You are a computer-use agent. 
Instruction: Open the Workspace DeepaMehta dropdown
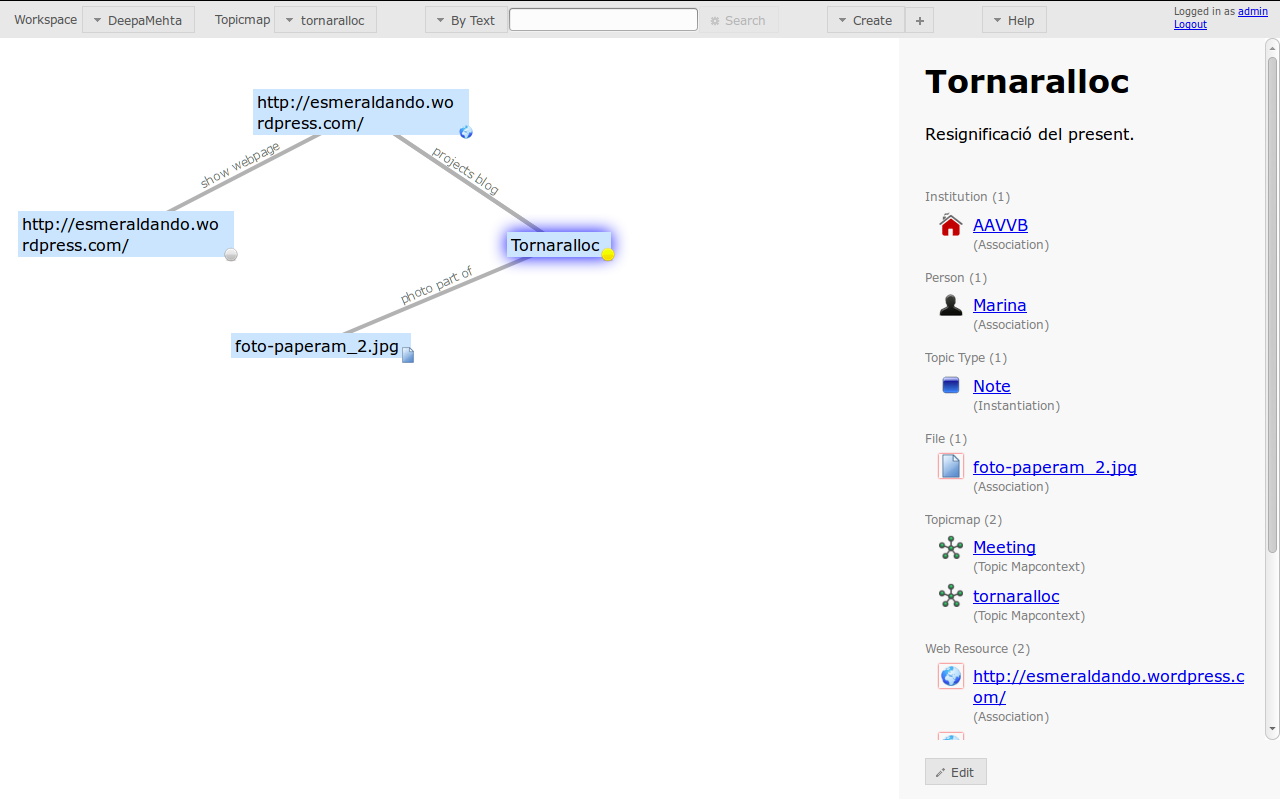point(138,20)
